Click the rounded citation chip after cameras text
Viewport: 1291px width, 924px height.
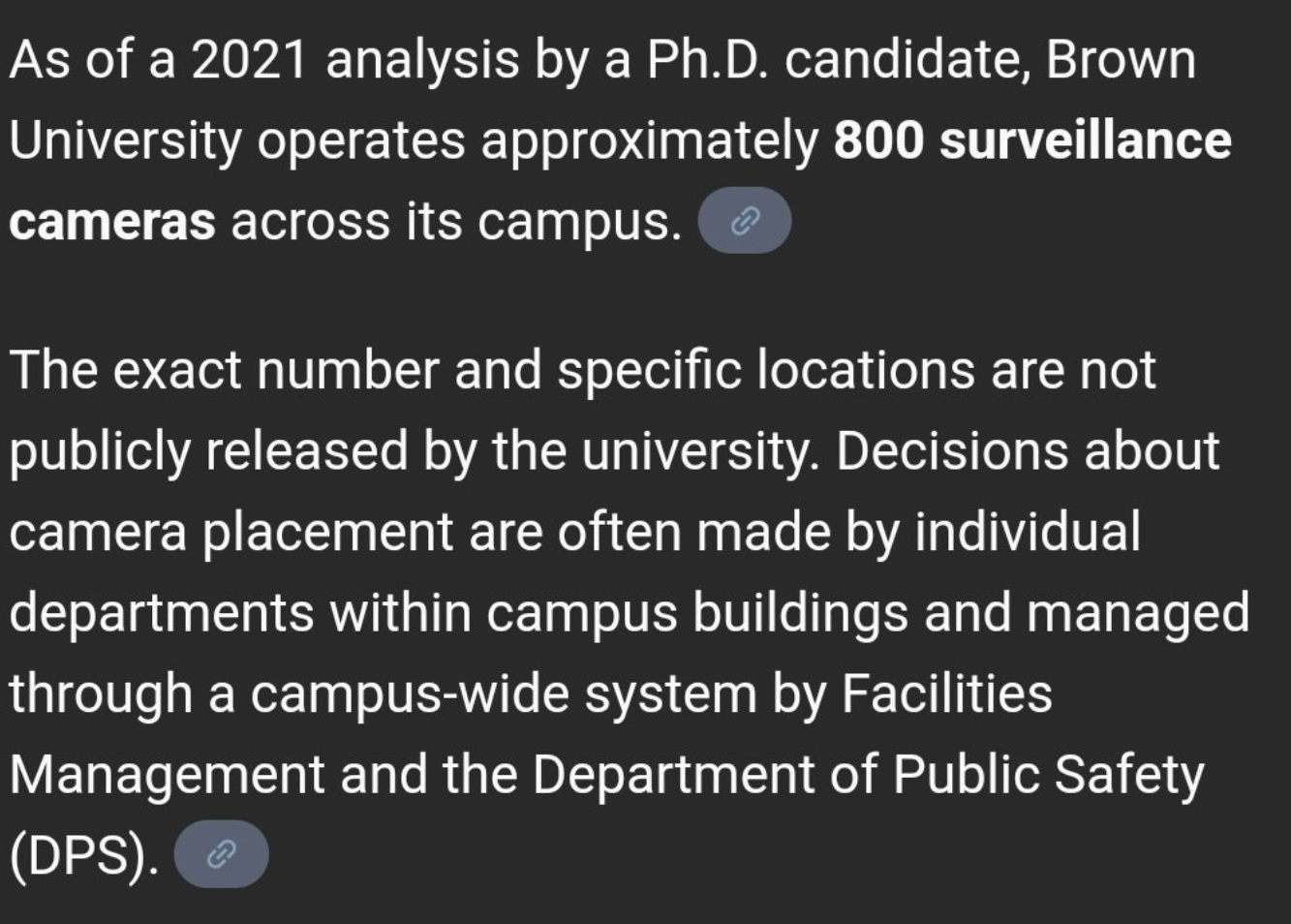[746, 219]
